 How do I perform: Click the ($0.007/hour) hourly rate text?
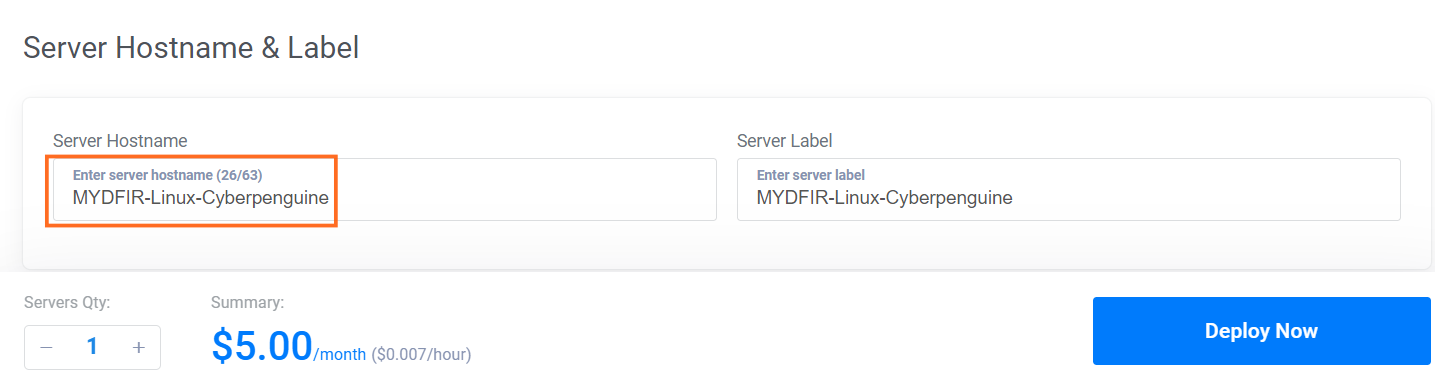[421, 354]
